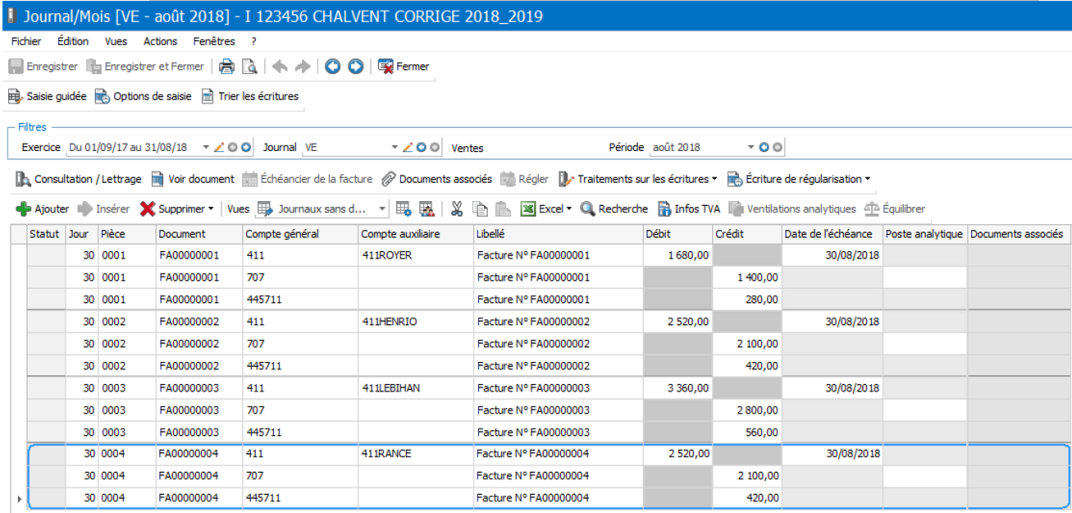The height and width of the screenshot is (513, 1072).
Task: Open the ? help menu
Action: 254,41
